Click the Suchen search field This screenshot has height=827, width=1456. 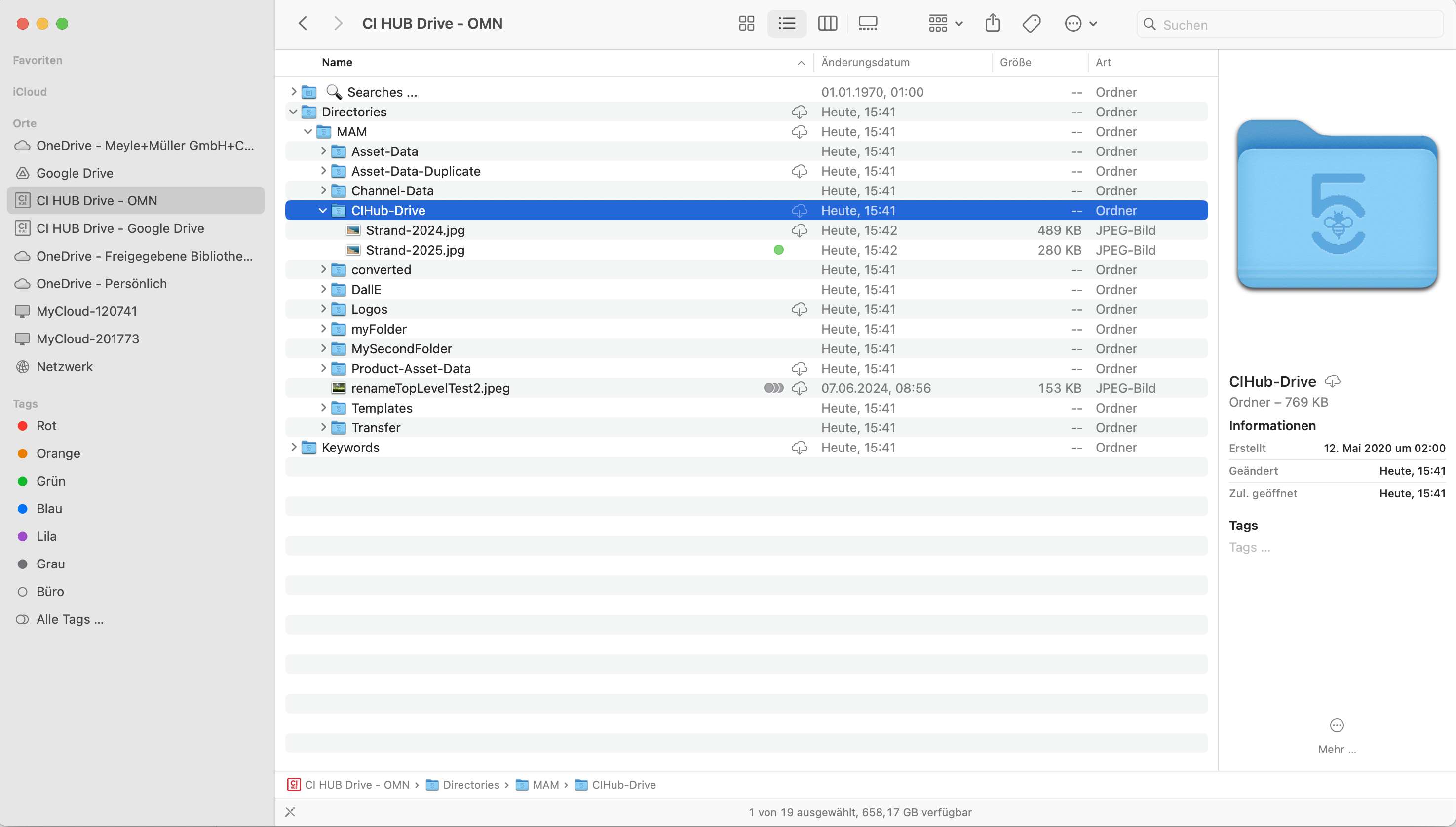(x=1295, y=24)
